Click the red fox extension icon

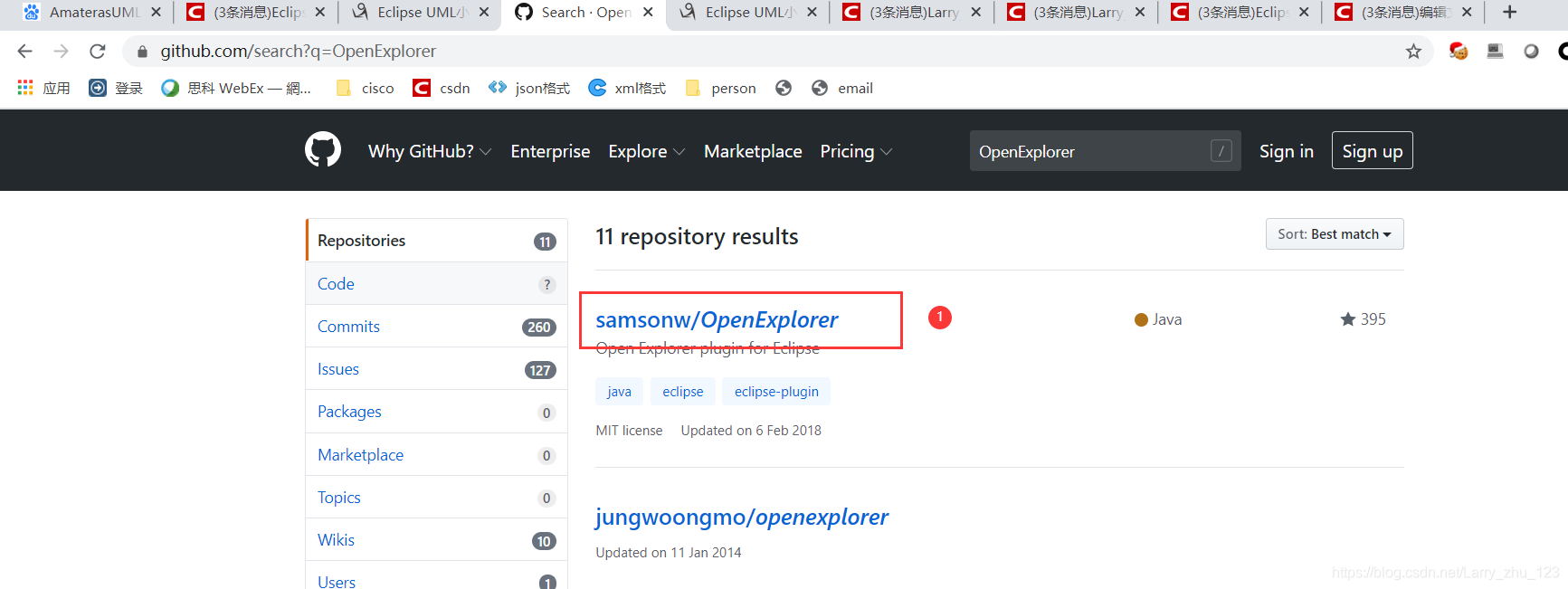tap(1459, 52)
